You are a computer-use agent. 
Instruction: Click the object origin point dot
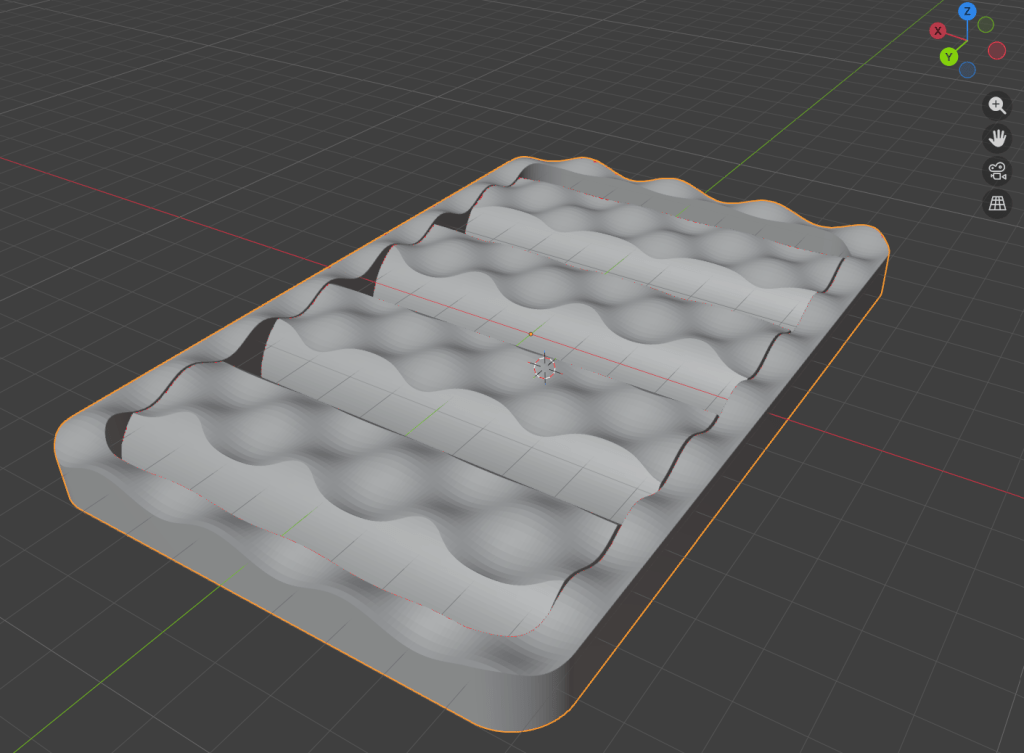[531, 334]
